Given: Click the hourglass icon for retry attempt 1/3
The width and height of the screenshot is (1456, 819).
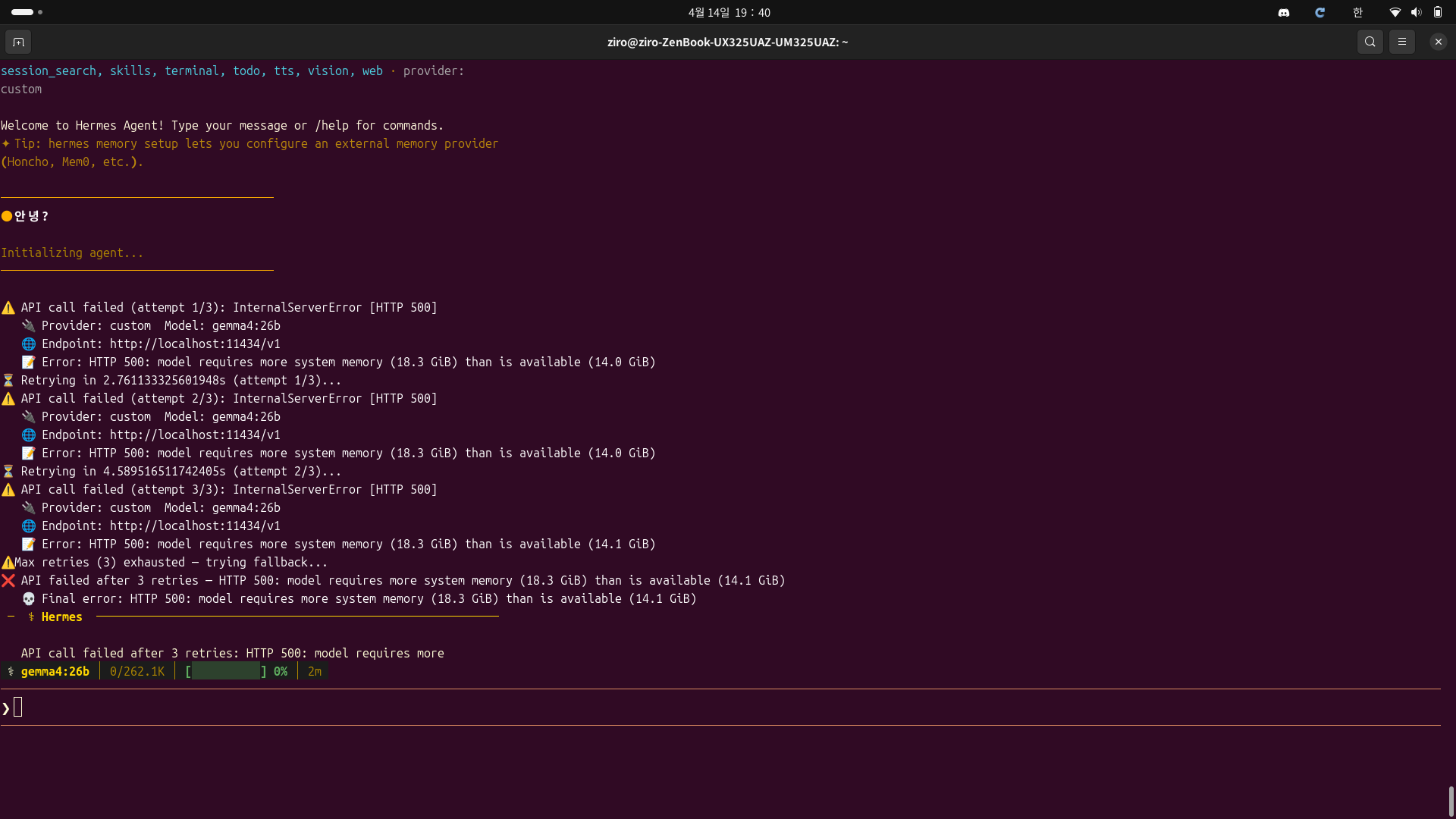Looking at the screenshot, I should coord(8,380).
